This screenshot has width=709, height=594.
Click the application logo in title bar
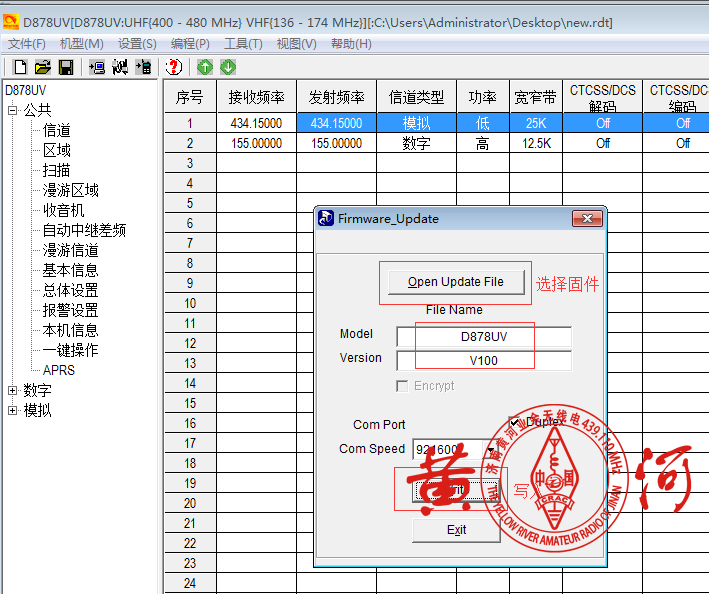10,22
